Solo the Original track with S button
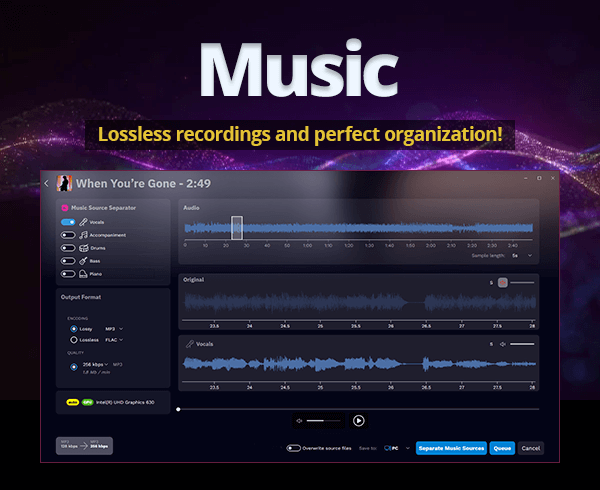Image resolution: width=600 pixels, height=490 pixels. point(490,283)
